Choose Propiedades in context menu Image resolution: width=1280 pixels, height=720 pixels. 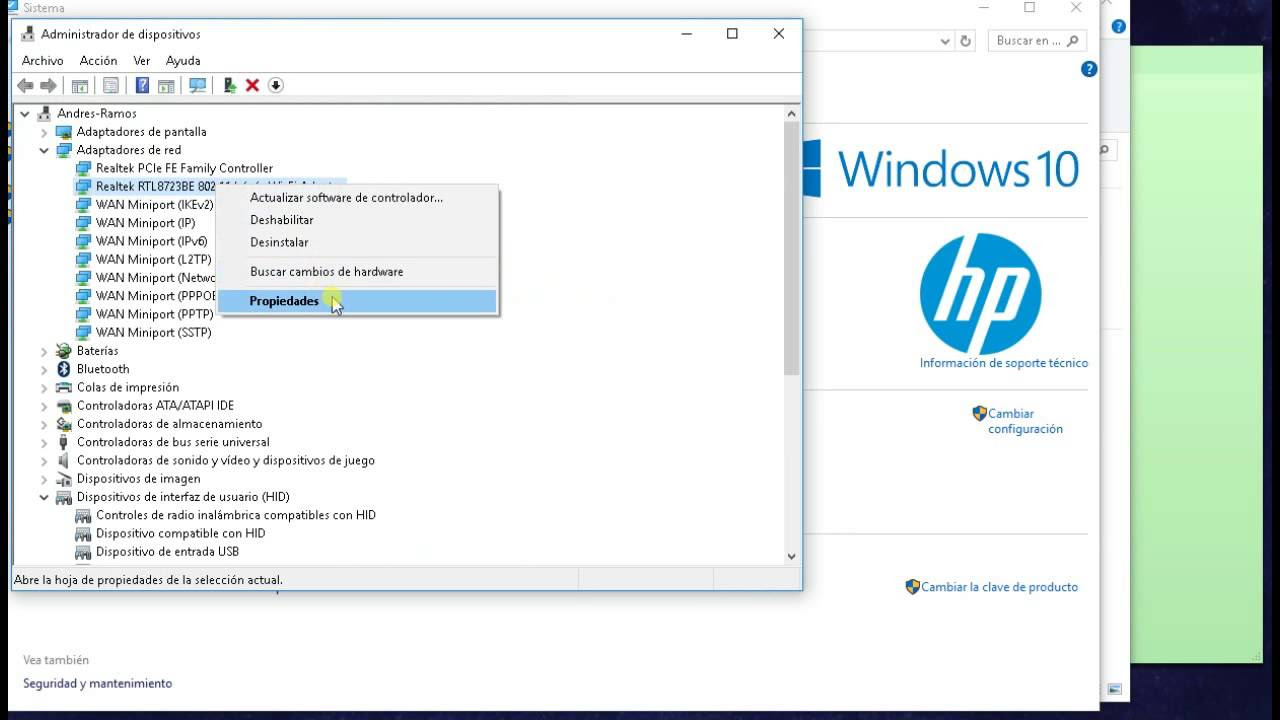pos(357,301)
